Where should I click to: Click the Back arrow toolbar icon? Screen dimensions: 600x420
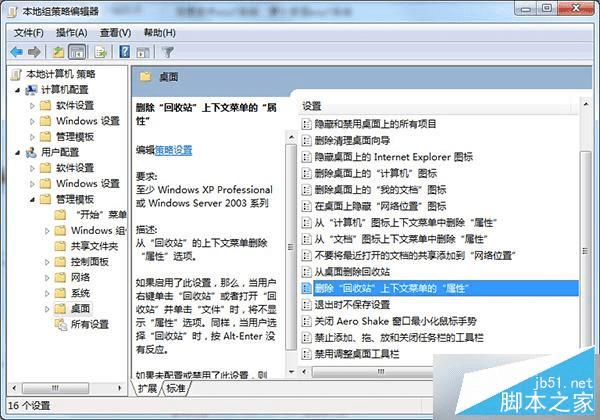17,52
